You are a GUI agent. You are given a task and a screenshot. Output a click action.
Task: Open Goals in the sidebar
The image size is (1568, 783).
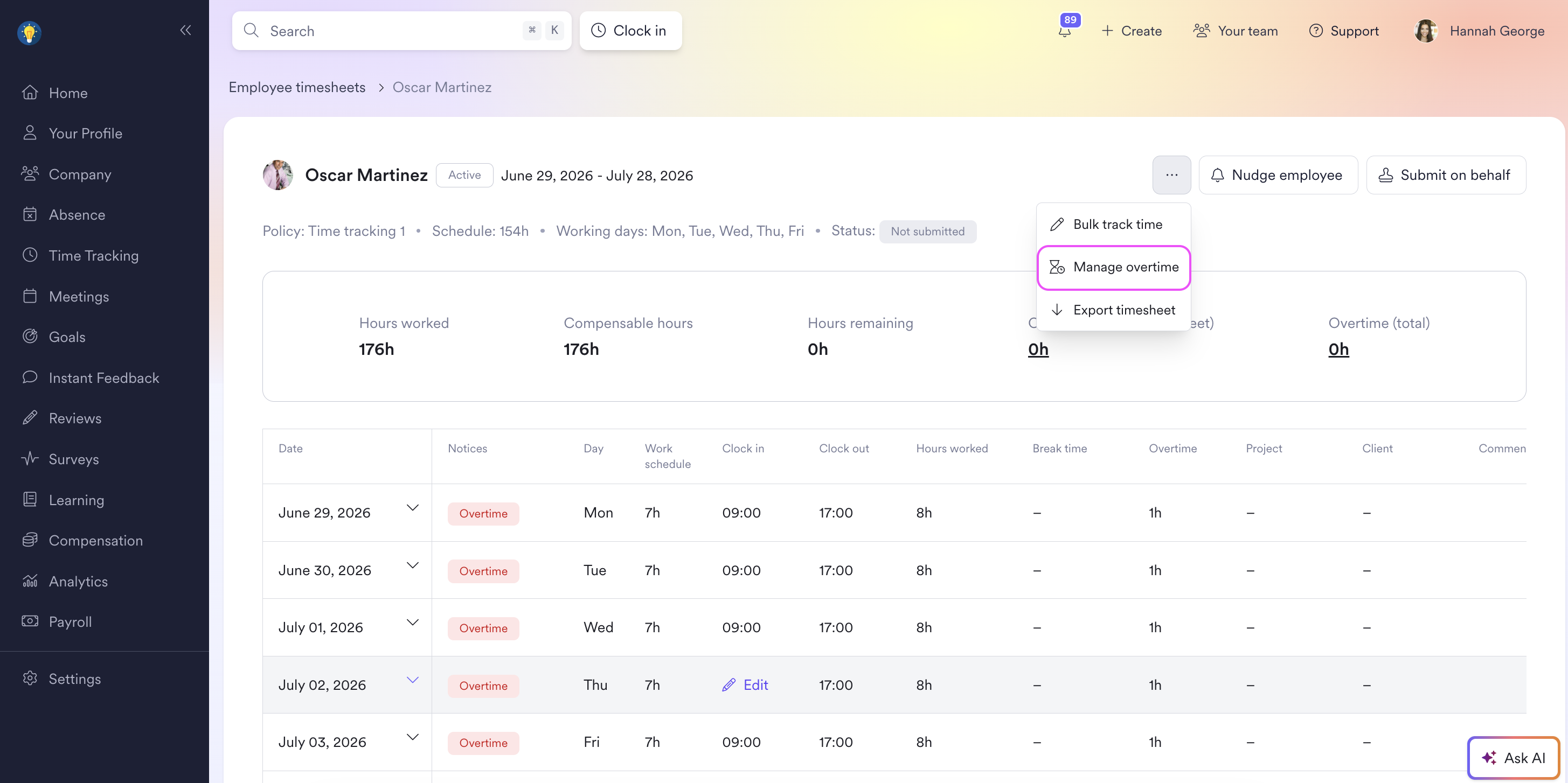(x=66, y=337)
